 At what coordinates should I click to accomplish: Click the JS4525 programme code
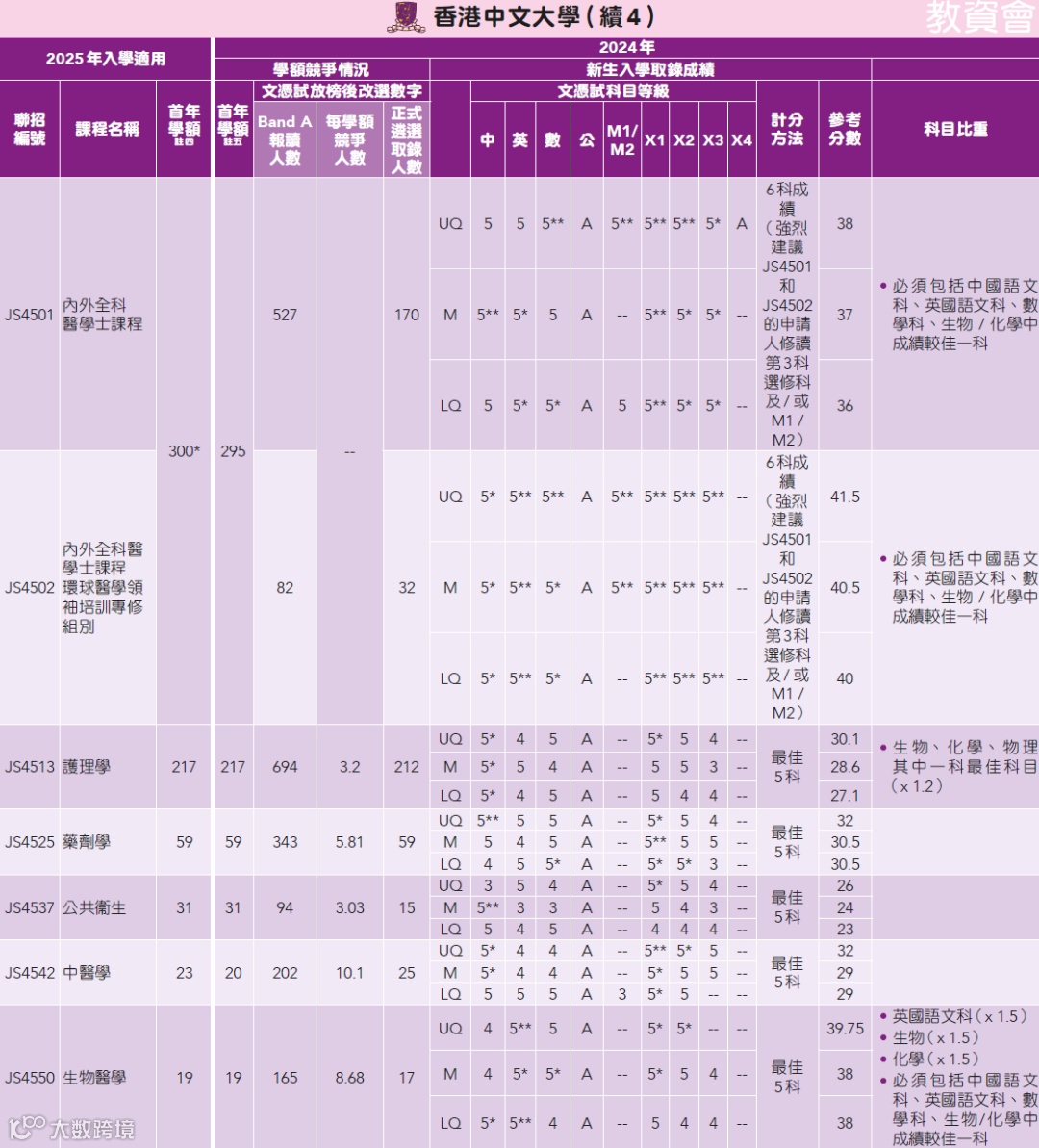pos(29,842)
